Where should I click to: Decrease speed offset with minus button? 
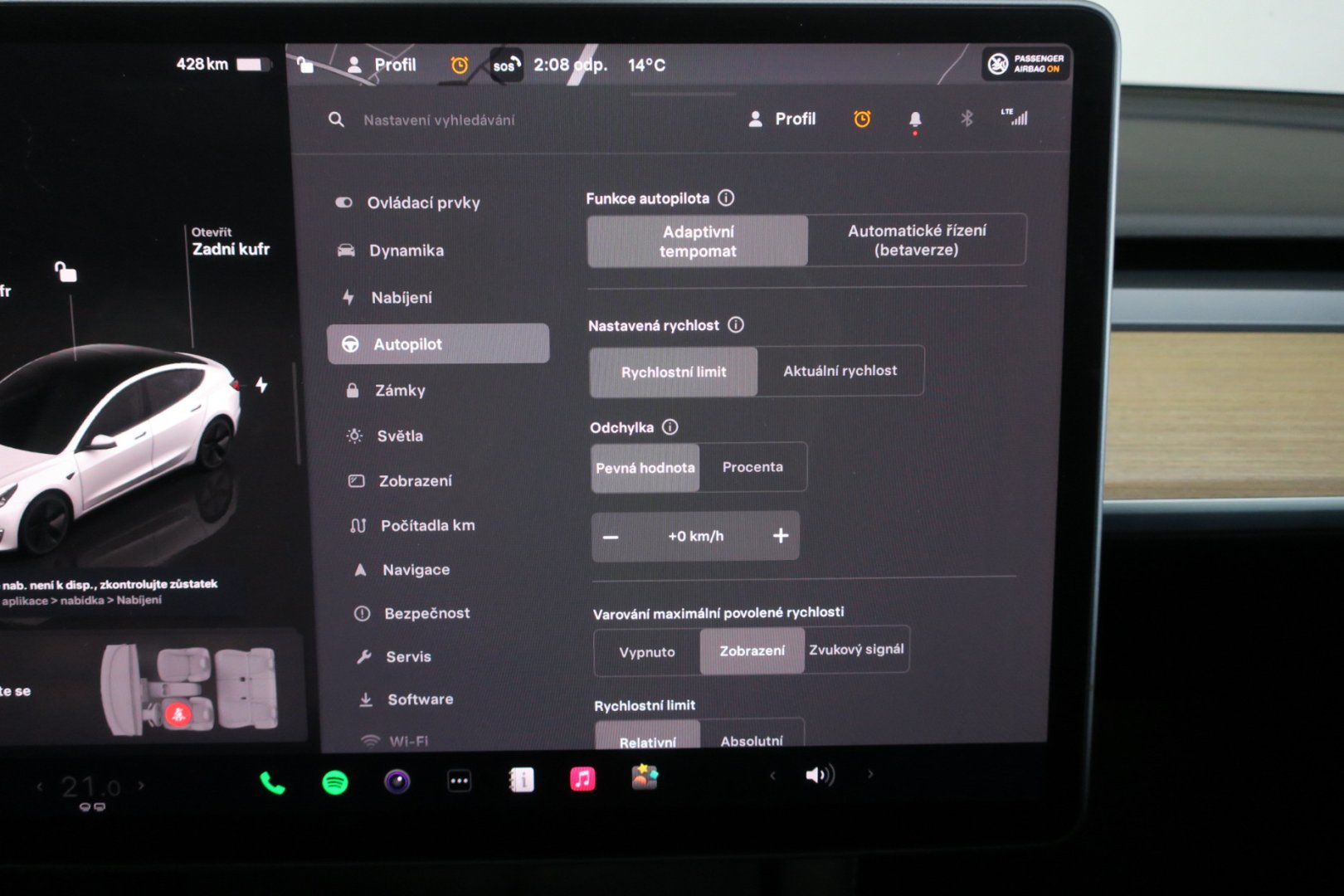(611, 537)
